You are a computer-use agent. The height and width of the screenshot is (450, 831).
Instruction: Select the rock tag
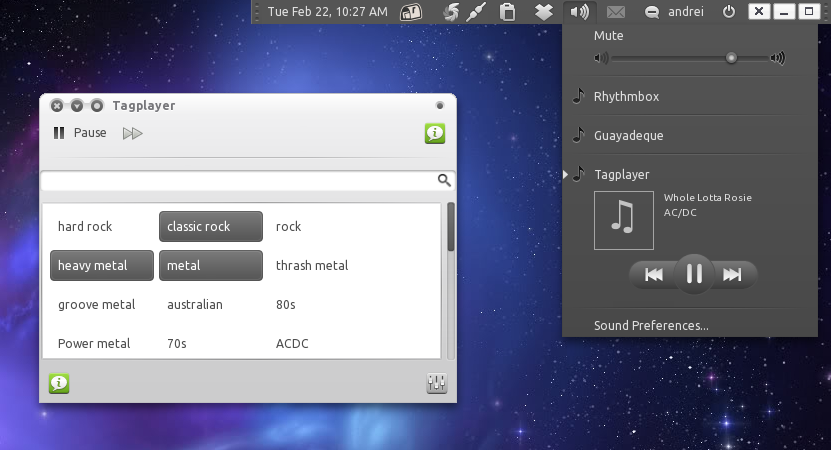point(288,226)
